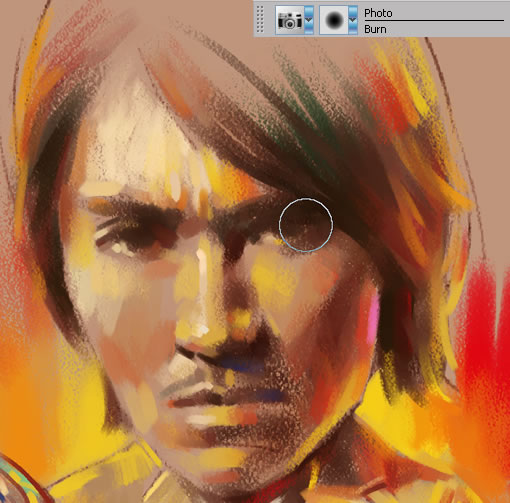Open the brush variant dropdown arrow
510x503 pixels.
pos(353,20)
